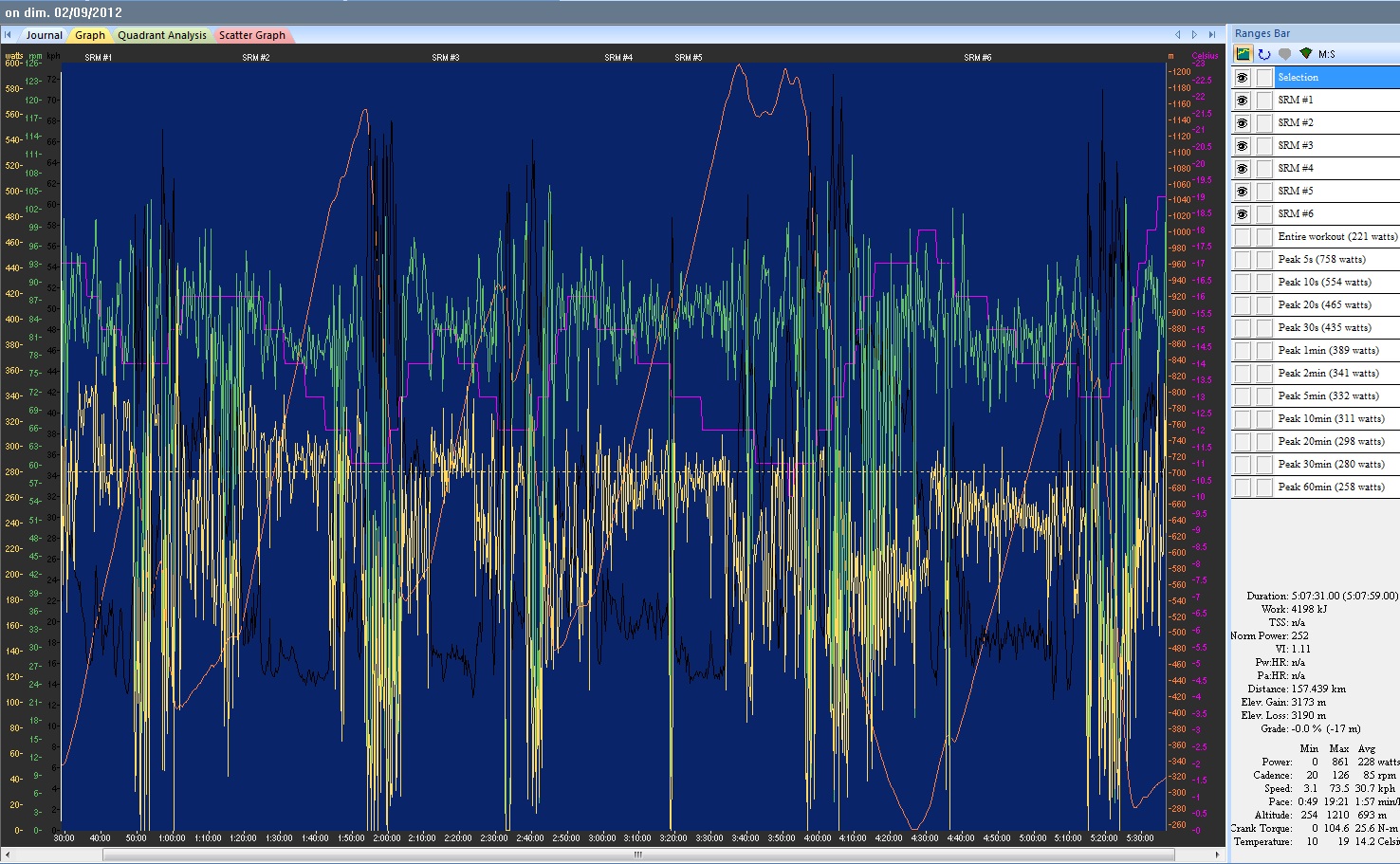Click the Elev. Gain: 3173 m statistic

[1283, 703]
